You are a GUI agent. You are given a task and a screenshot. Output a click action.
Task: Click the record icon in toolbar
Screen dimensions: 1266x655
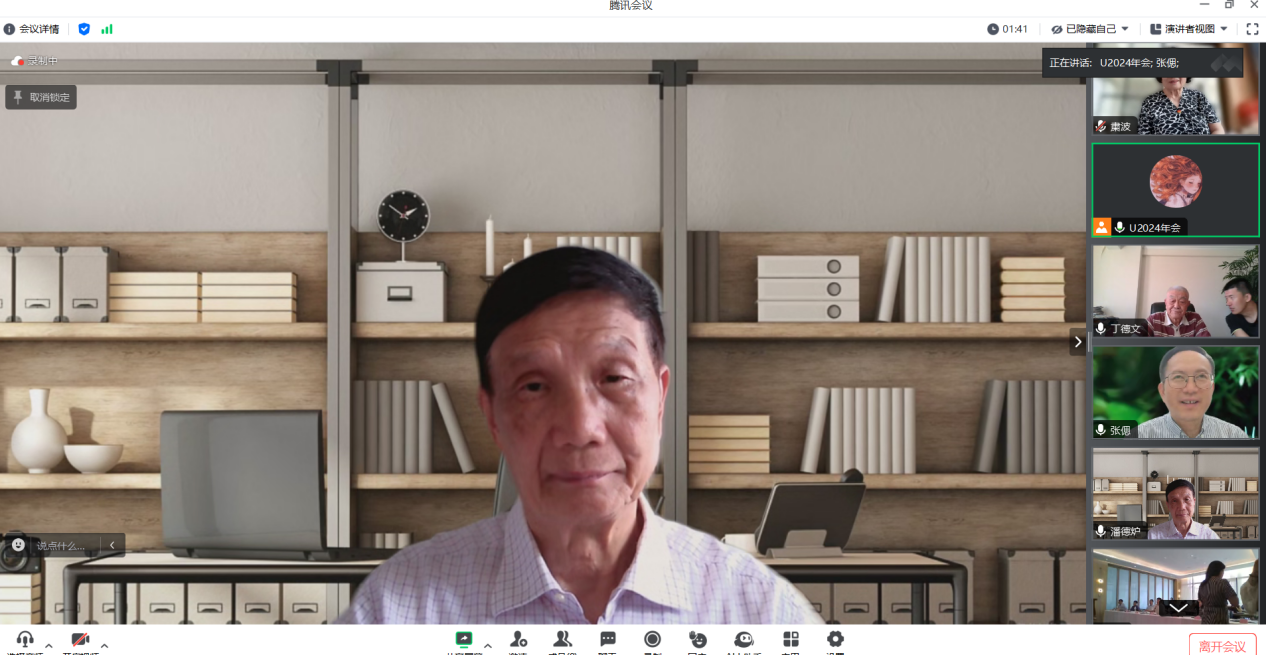point(652,640)
